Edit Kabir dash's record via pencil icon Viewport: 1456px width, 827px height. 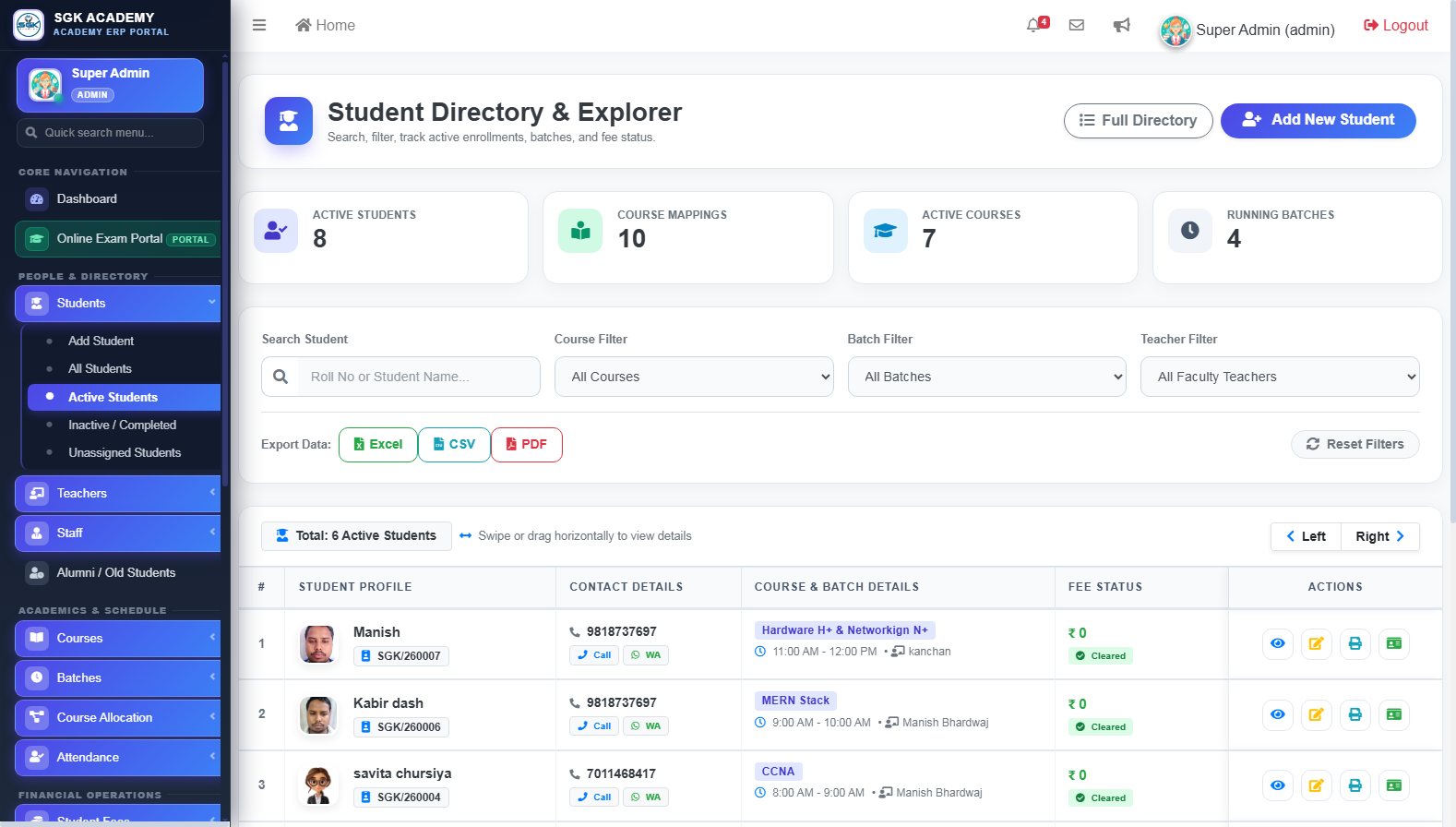[x=1317, y=714]
